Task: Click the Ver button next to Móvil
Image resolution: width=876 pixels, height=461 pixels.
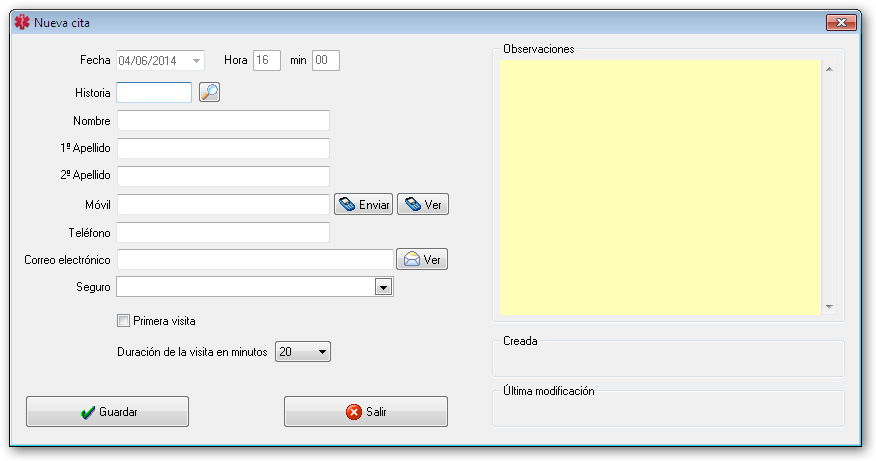Action: pos(423,204)
